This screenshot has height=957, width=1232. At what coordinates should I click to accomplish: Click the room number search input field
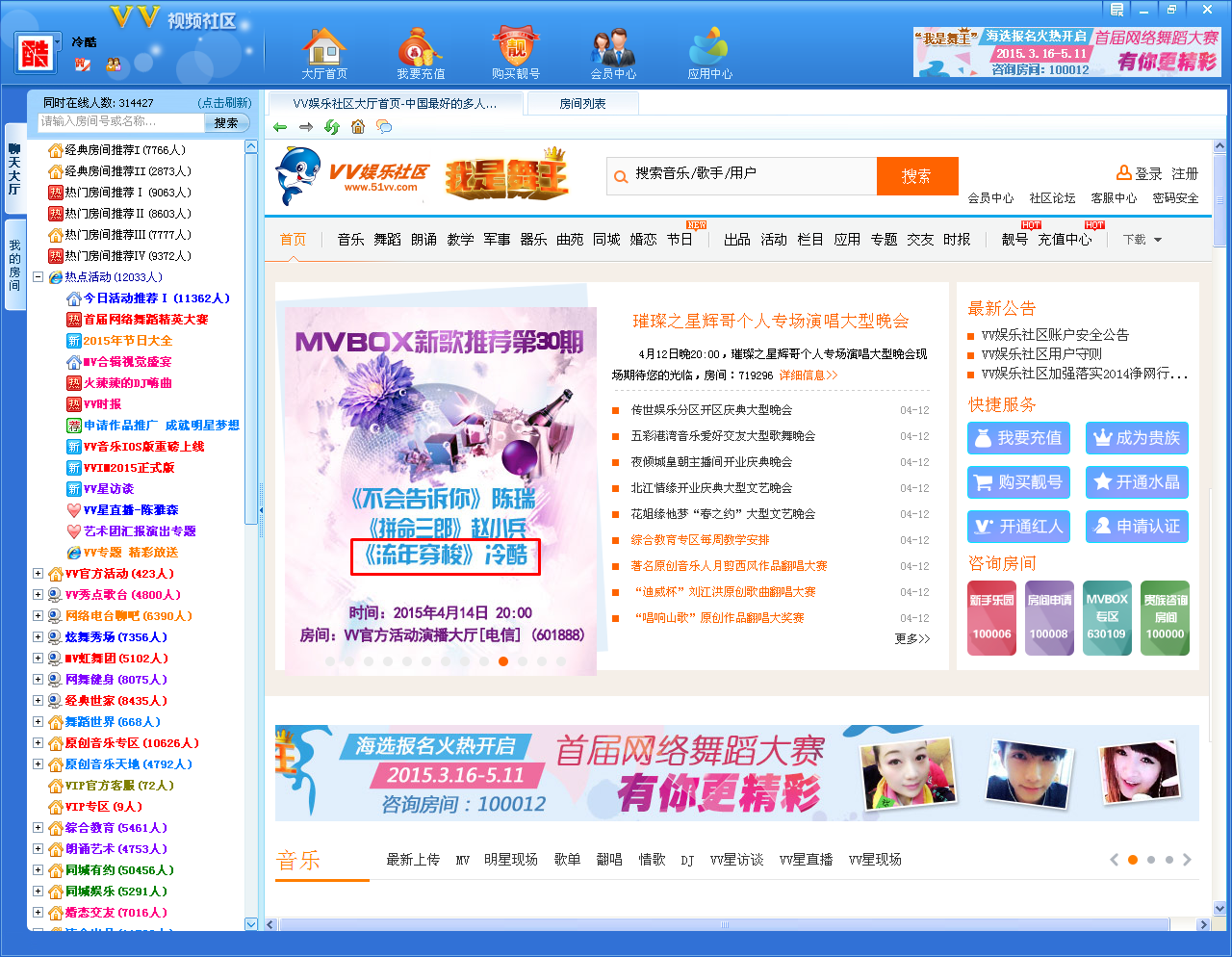(120, 122)
